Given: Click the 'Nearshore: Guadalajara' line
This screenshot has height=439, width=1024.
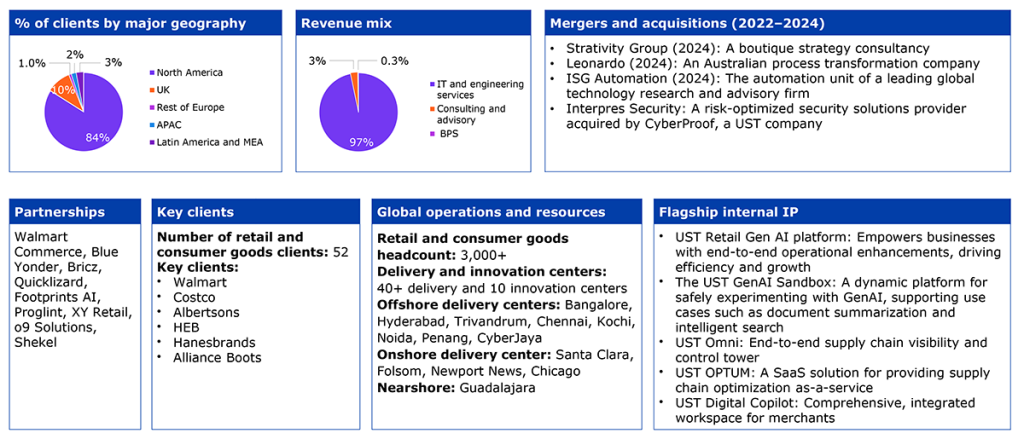Looking at the screenshot, I should [x=456, y=387].
